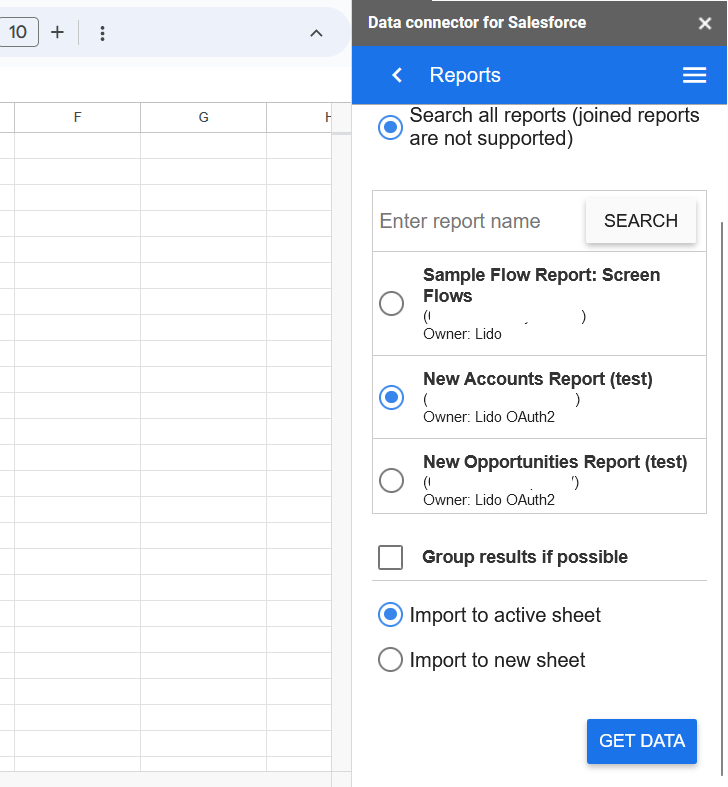Image resolution: width=728 pixels, height=787 pixels.
Task: Click the Reports title text
Action: coord(465,75)
